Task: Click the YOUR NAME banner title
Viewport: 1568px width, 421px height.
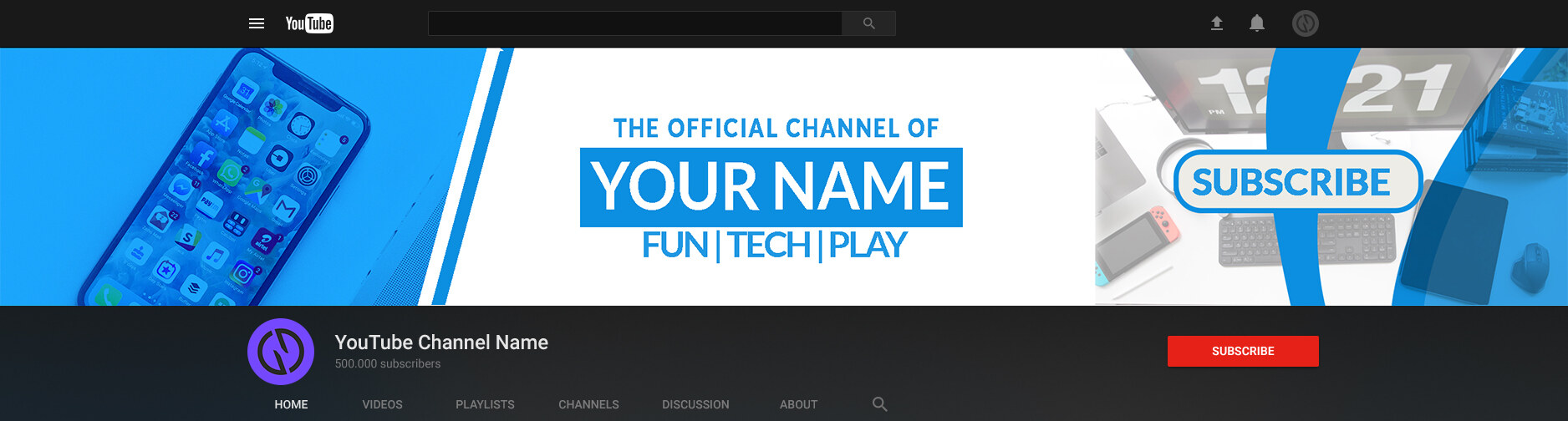Action: (771, 187)
